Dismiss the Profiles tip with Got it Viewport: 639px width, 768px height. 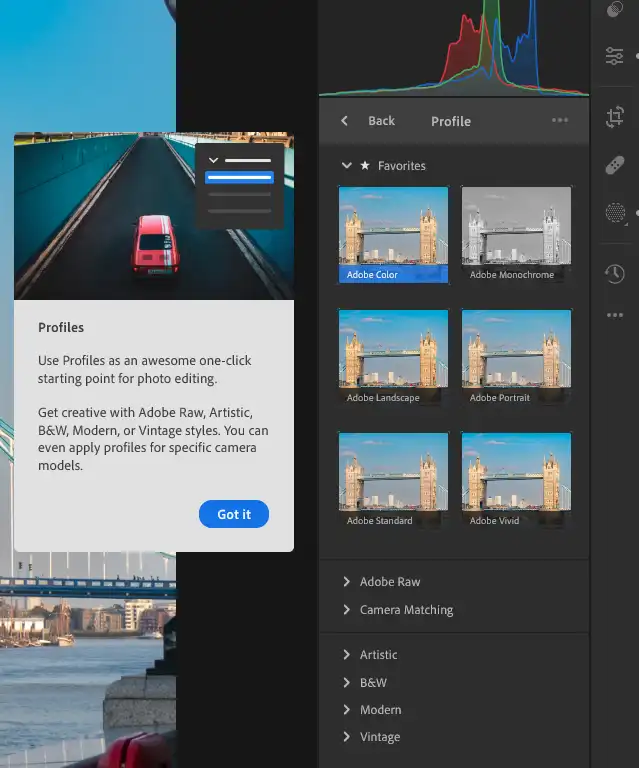click(x=234, y=514)
